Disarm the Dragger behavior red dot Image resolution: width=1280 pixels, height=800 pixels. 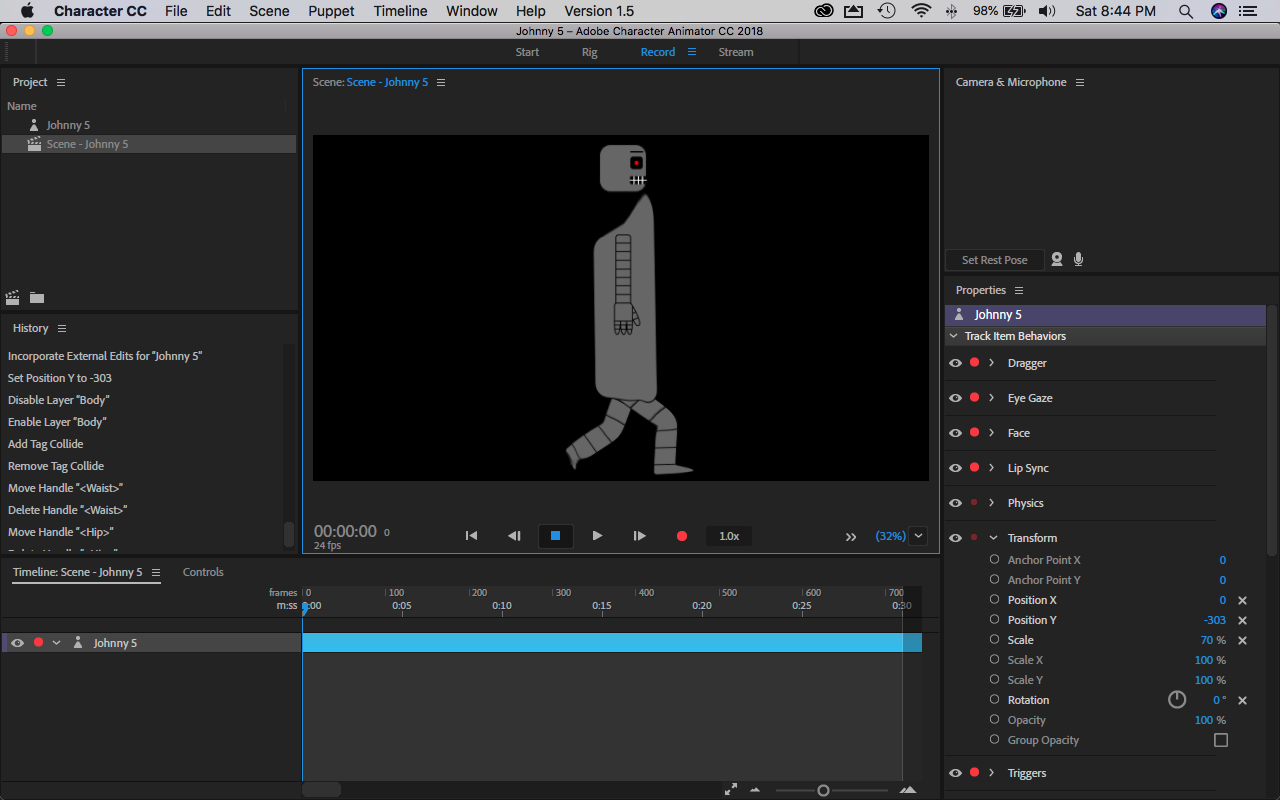[974, 363]
